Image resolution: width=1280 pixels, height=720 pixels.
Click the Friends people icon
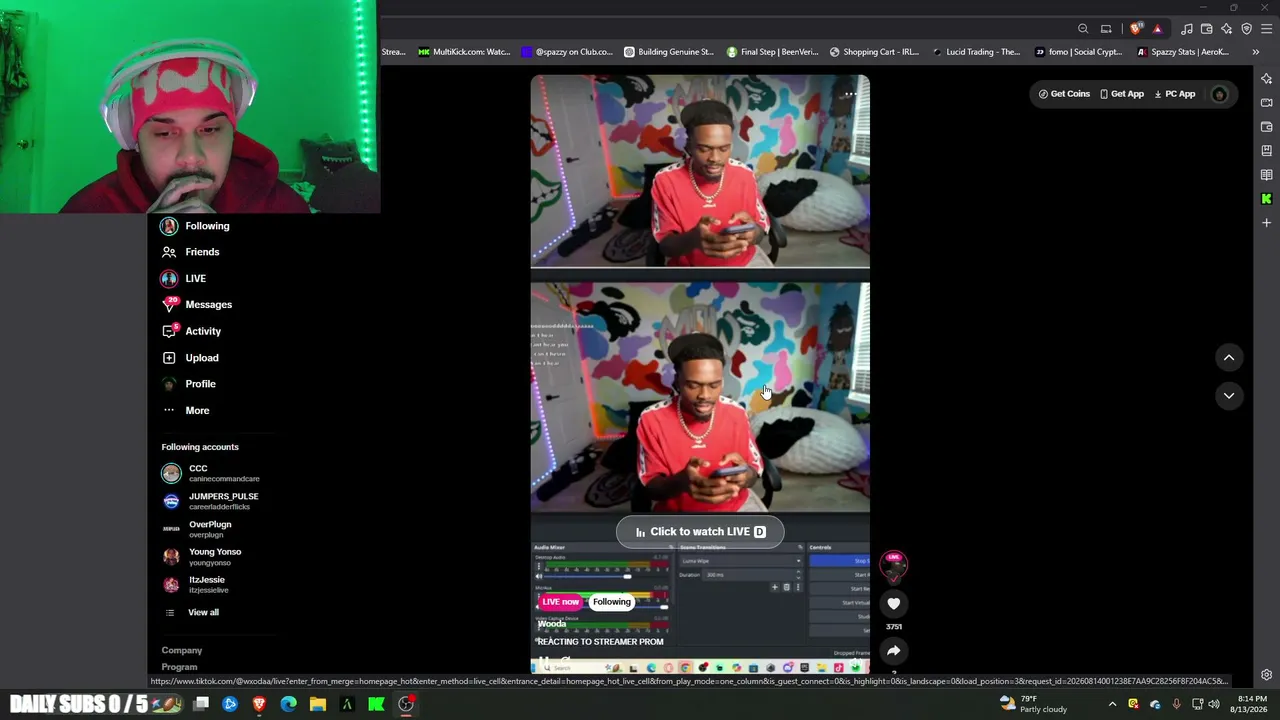point(169,252)
